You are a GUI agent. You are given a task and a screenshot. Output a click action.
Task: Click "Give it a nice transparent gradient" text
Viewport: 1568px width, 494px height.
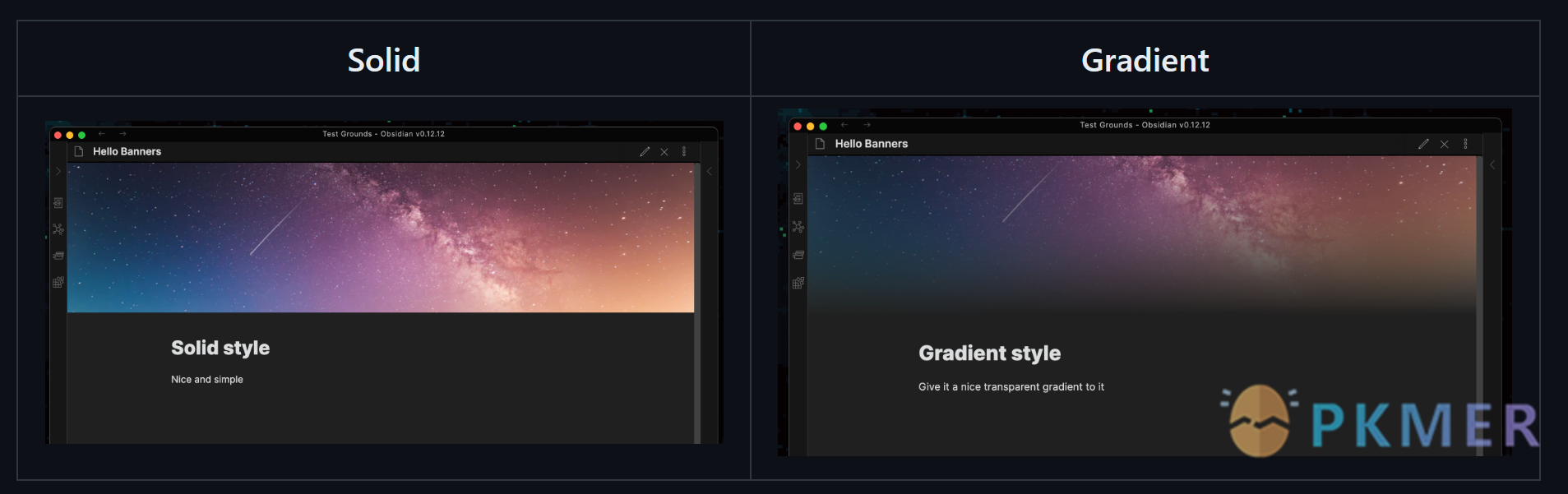point(1001,386)
